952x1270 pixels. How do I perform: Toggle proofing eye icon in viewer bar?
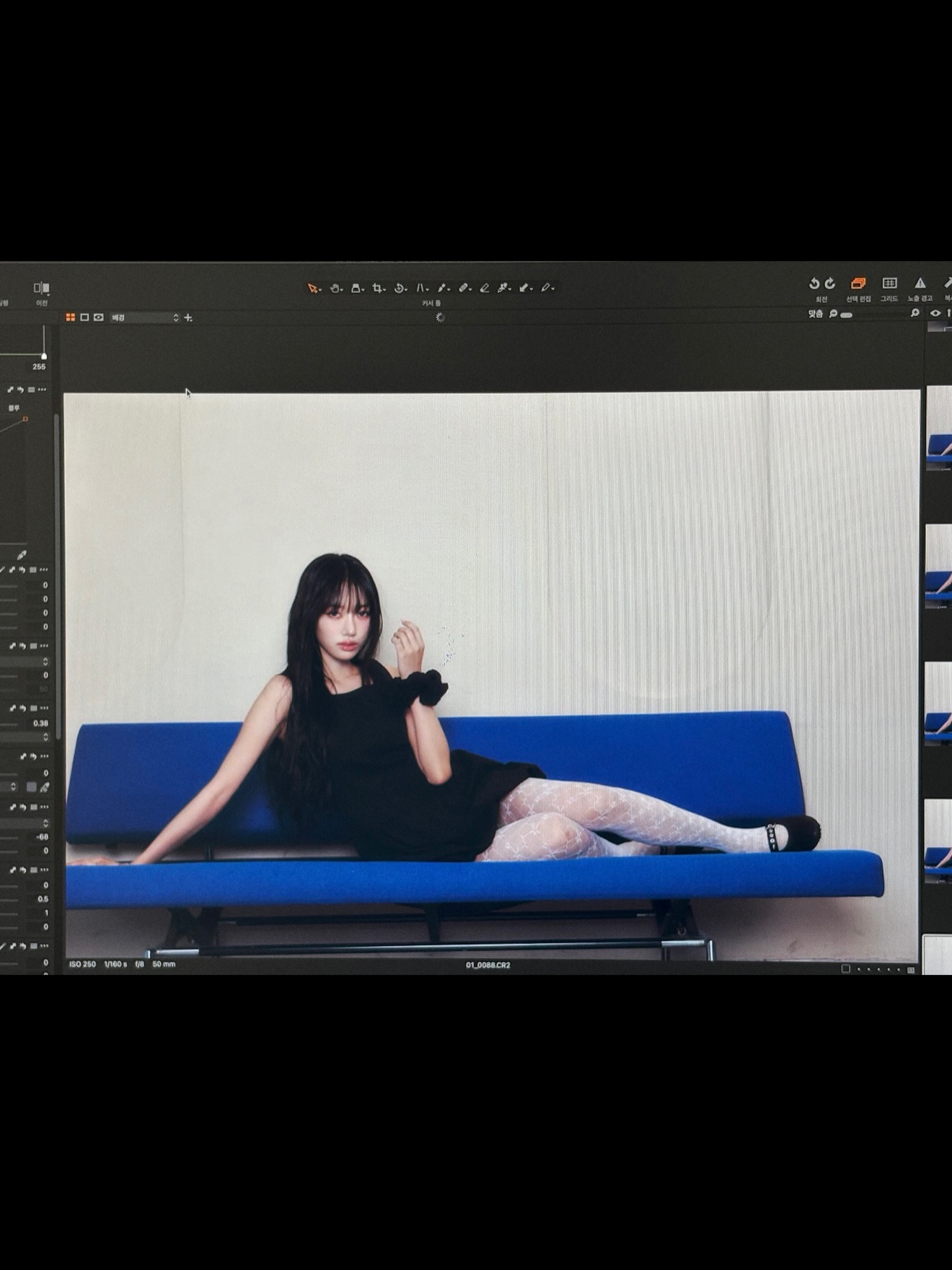tap(935, 313)
